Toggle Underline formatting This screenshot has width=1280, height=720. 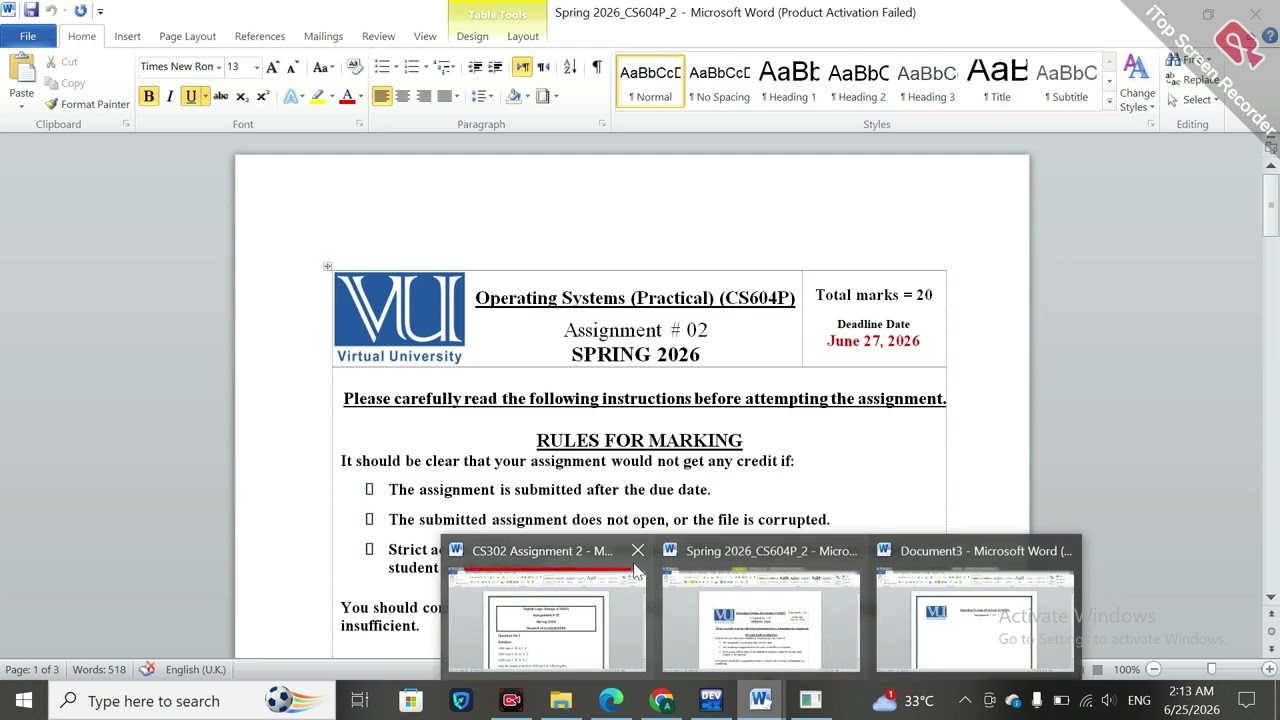[190, 96]
